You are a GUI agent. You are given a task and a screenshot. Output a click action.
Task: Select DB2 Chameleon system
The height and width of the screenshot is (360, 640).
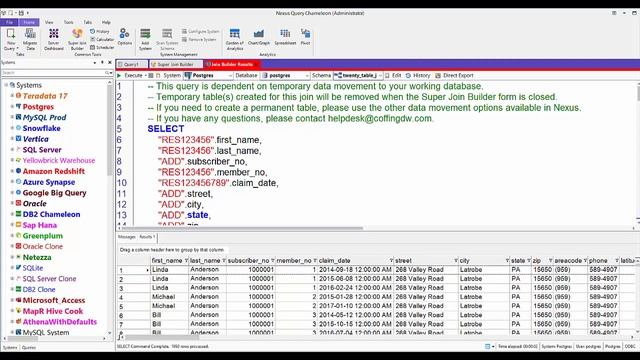click(x=51, y=214)
